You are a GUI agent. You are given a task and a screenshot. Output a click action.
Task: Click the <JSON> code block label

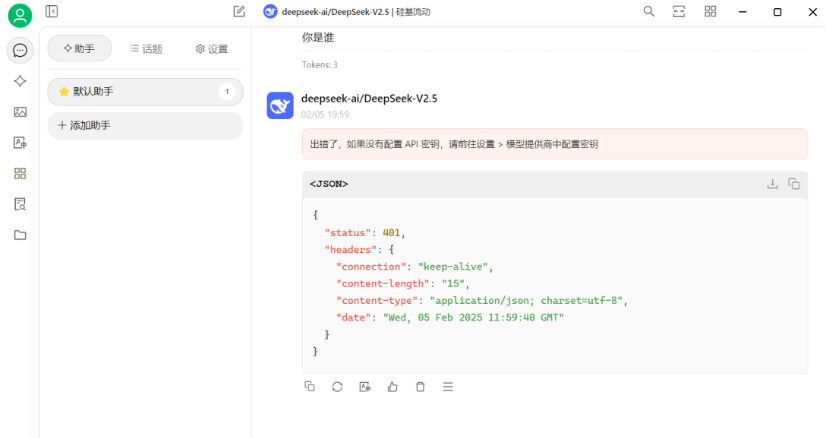click(x=329, y=184)
